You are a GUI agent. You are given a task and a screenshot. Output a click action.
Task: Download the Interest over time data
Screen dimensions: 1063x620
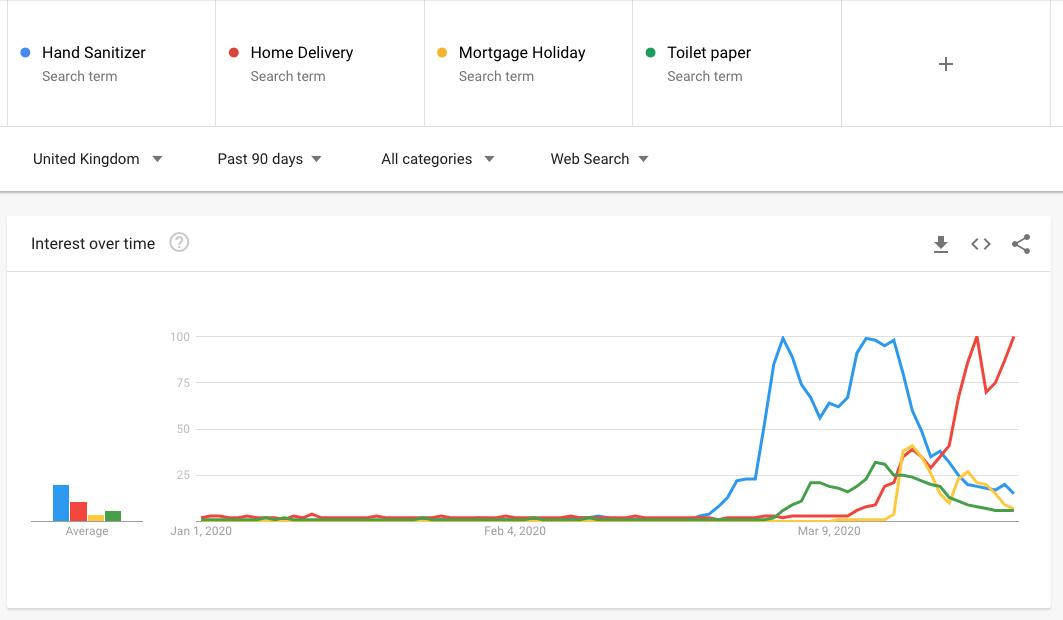tap(940, 244)
